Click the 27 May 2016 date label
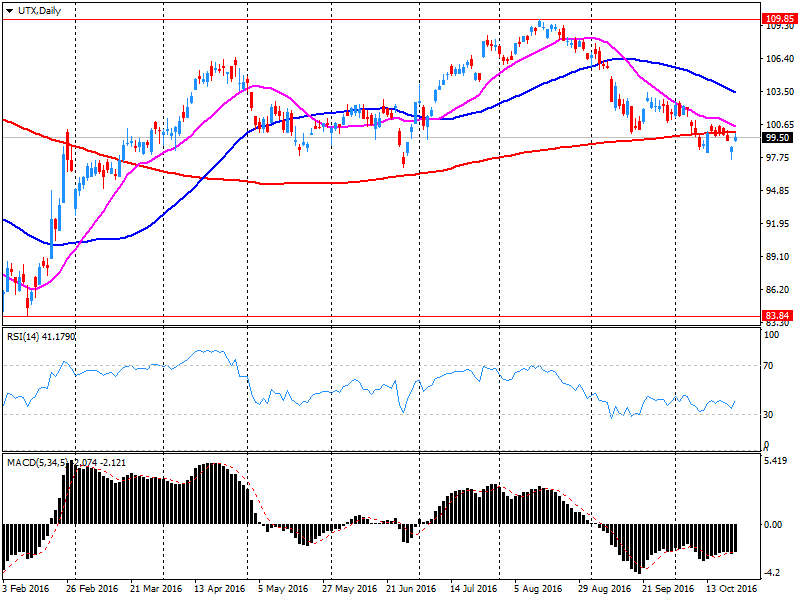800x600 pixels. click(x=349, y=589)
